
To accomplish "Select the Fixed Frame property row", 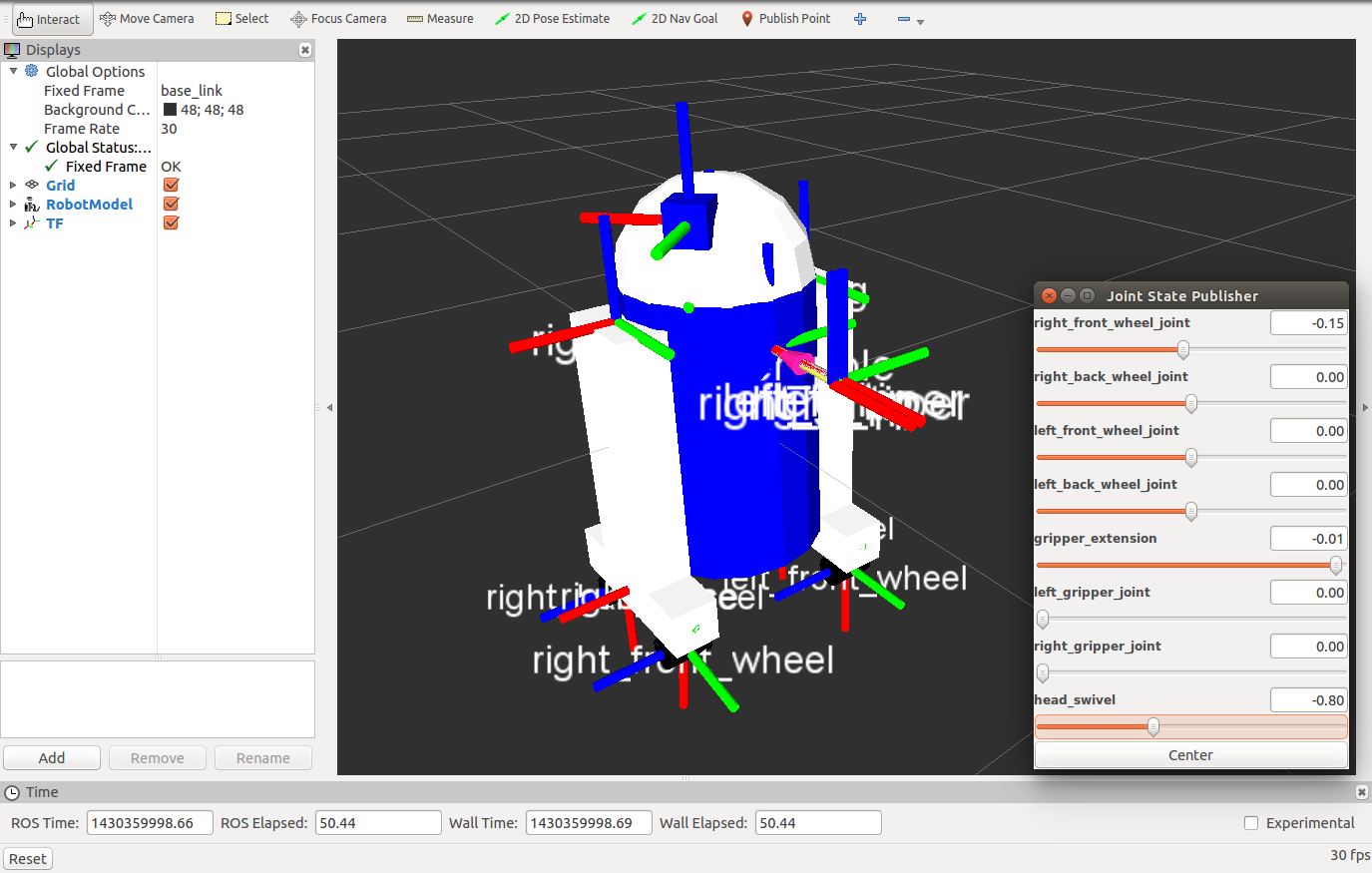I will [x=85, y=91].
